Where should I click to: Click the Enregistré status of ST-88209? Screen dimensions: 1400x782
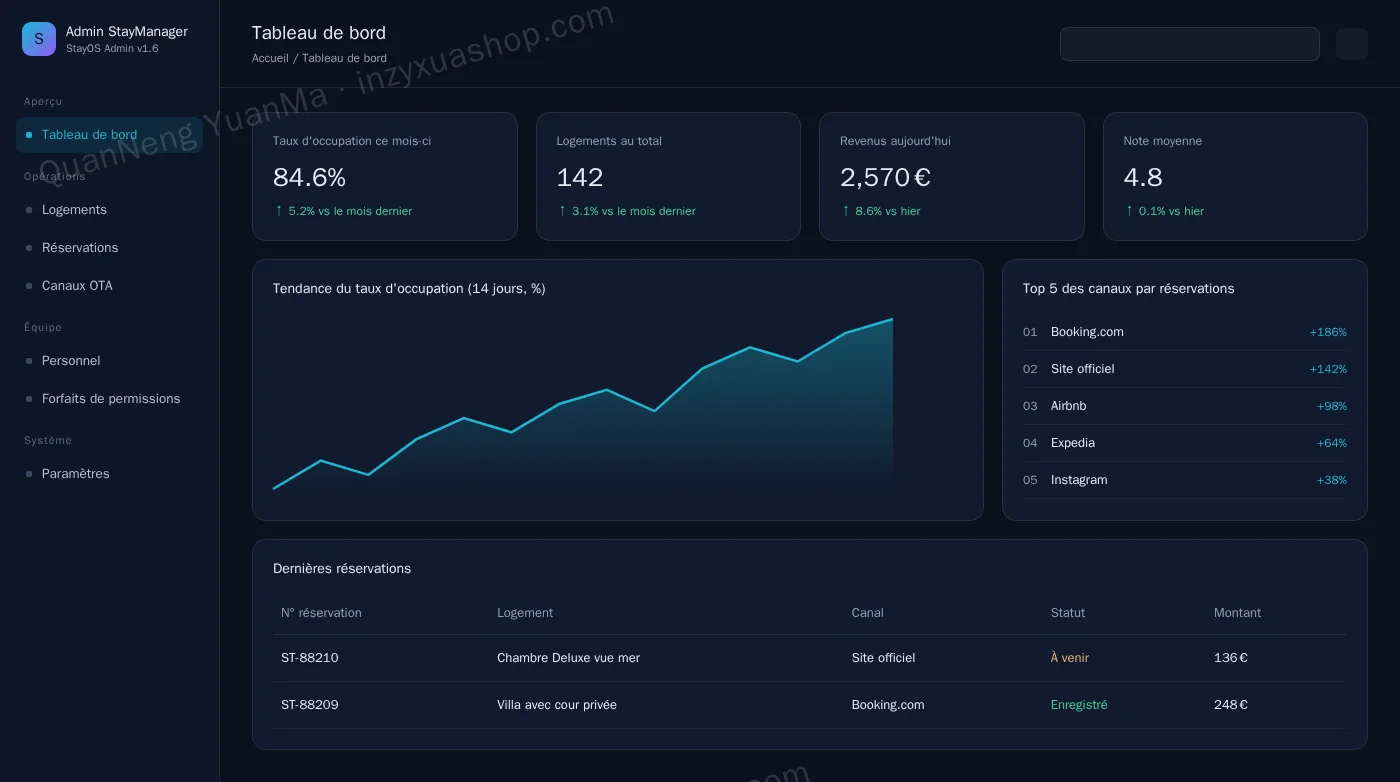pos(1079,705)
